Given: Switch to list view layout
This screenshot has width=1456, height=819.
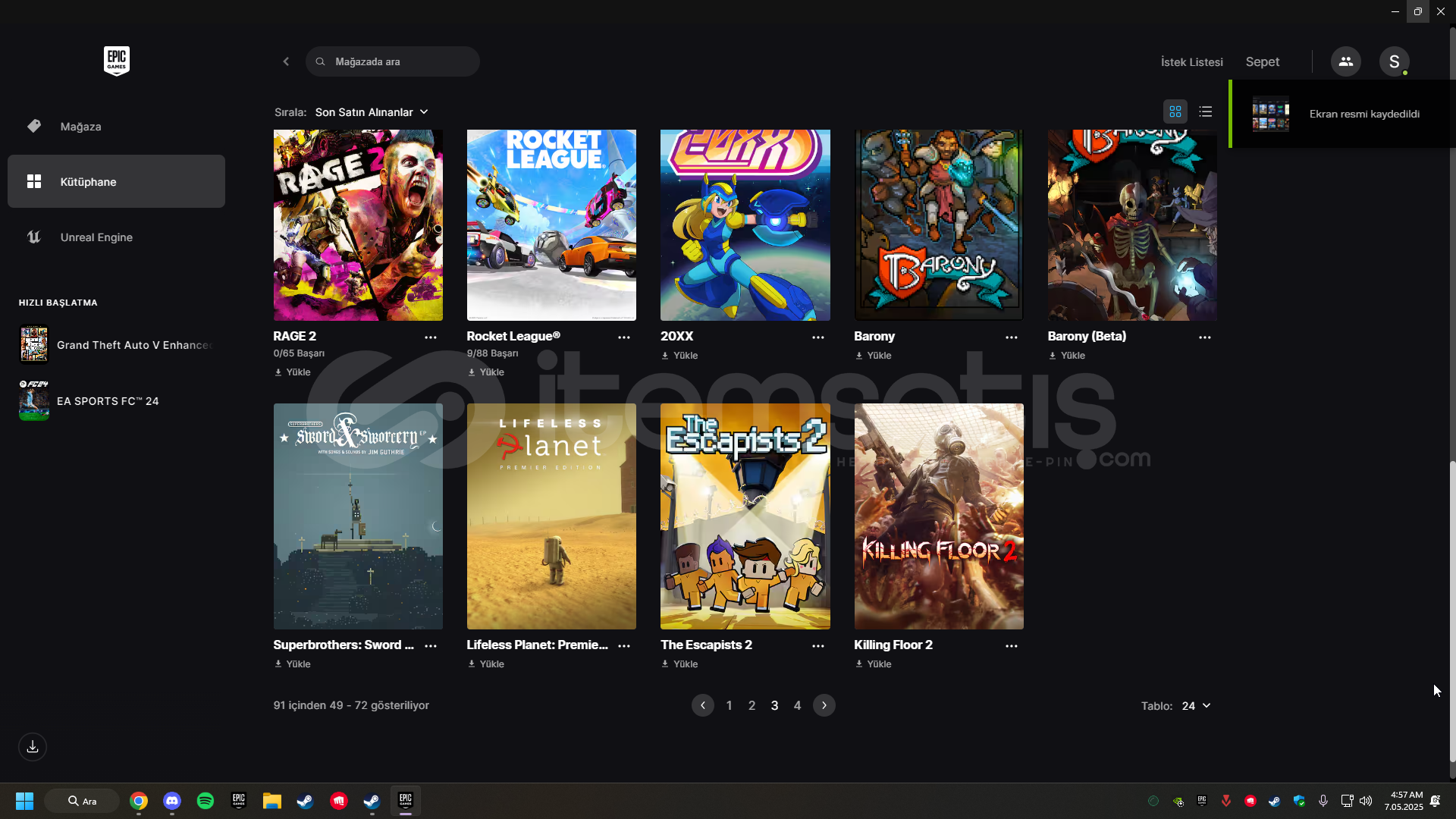Looking at the screenshot, I should [1205, 112].
